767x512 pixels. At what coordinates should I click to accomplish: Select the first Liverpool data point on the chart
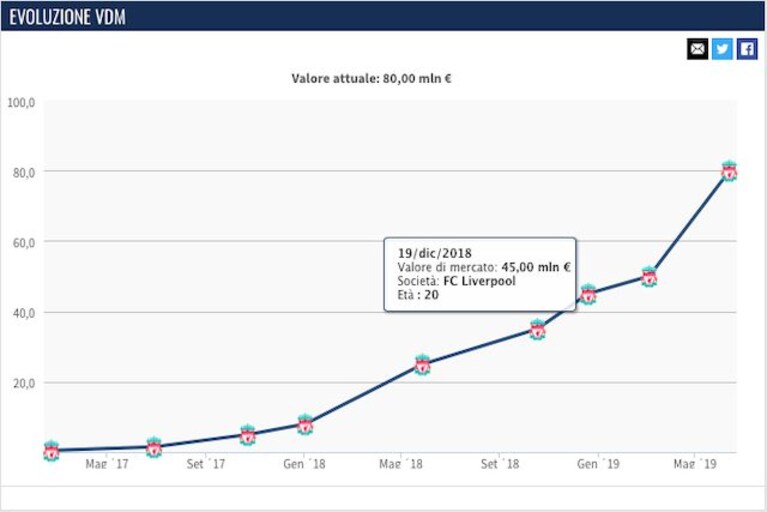pyautogui.click(x=51, y=451)
